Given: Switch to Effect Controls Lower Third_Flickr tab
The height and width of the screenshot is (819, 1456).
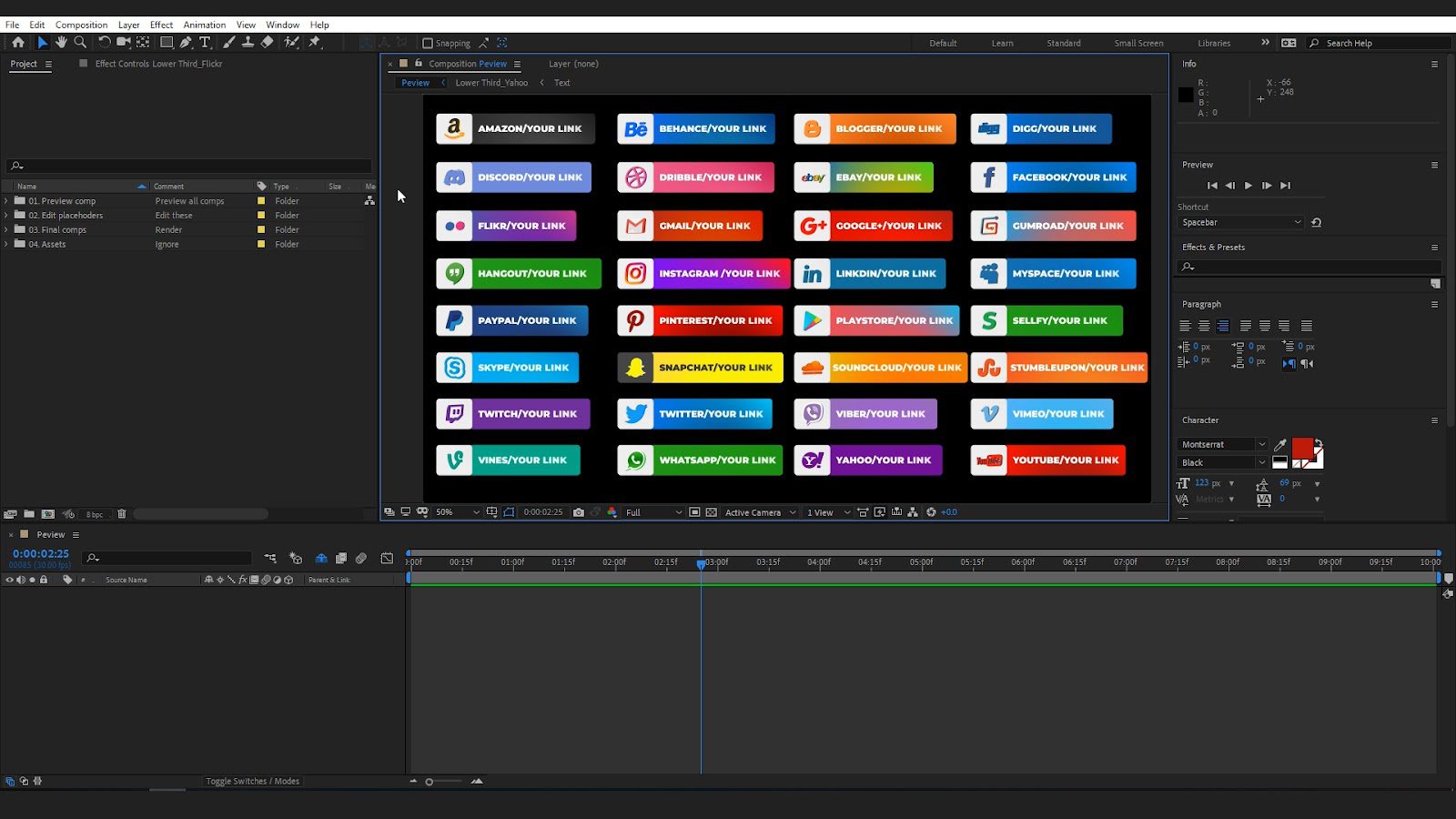Looking at the screenshot, I should click(x=158, y=64).
